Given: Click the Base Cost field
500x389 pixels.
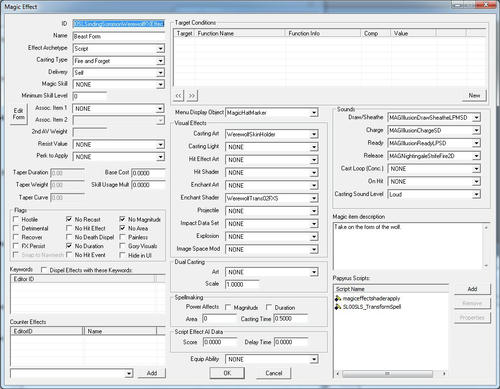Looking at the screenshot, I should 148,173.
